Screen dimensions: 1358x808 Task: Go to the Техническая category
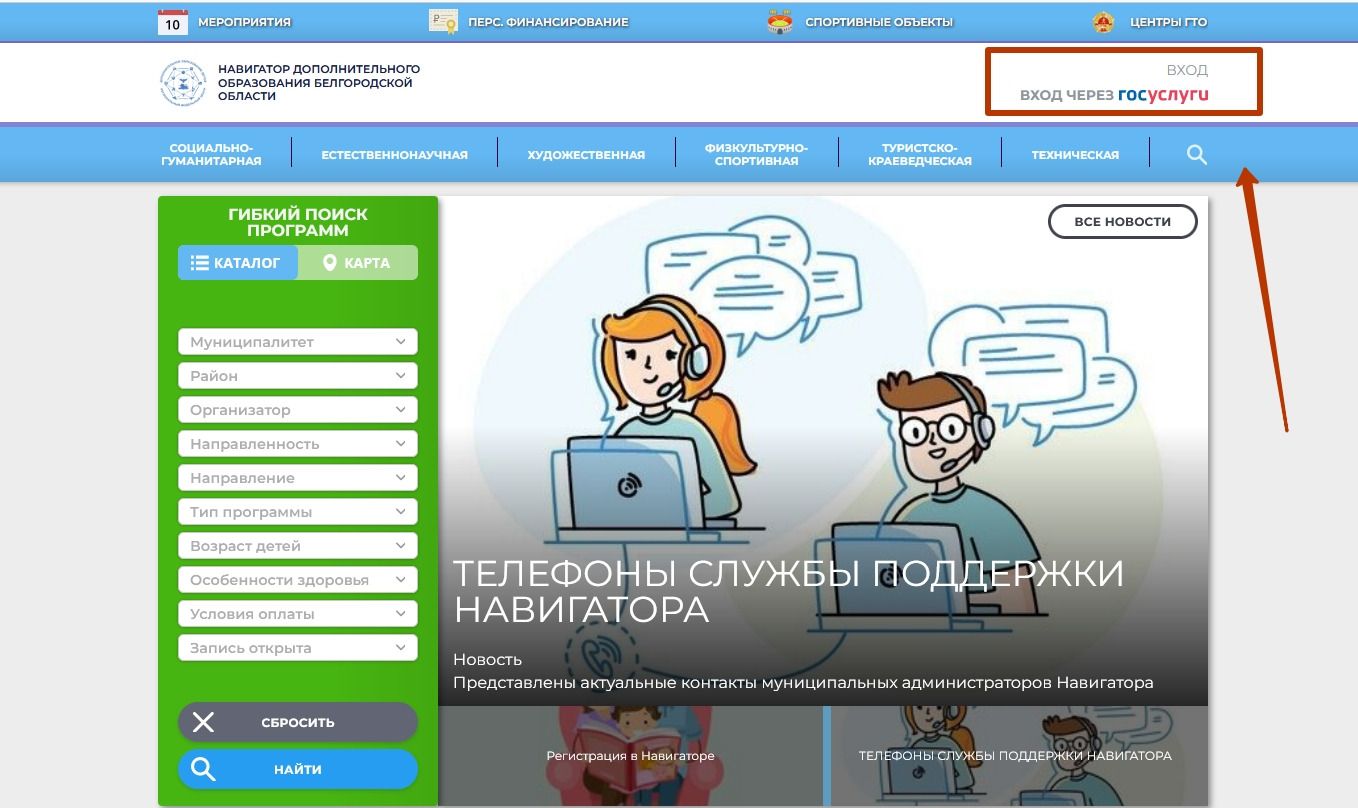(x=1075, y=155)
